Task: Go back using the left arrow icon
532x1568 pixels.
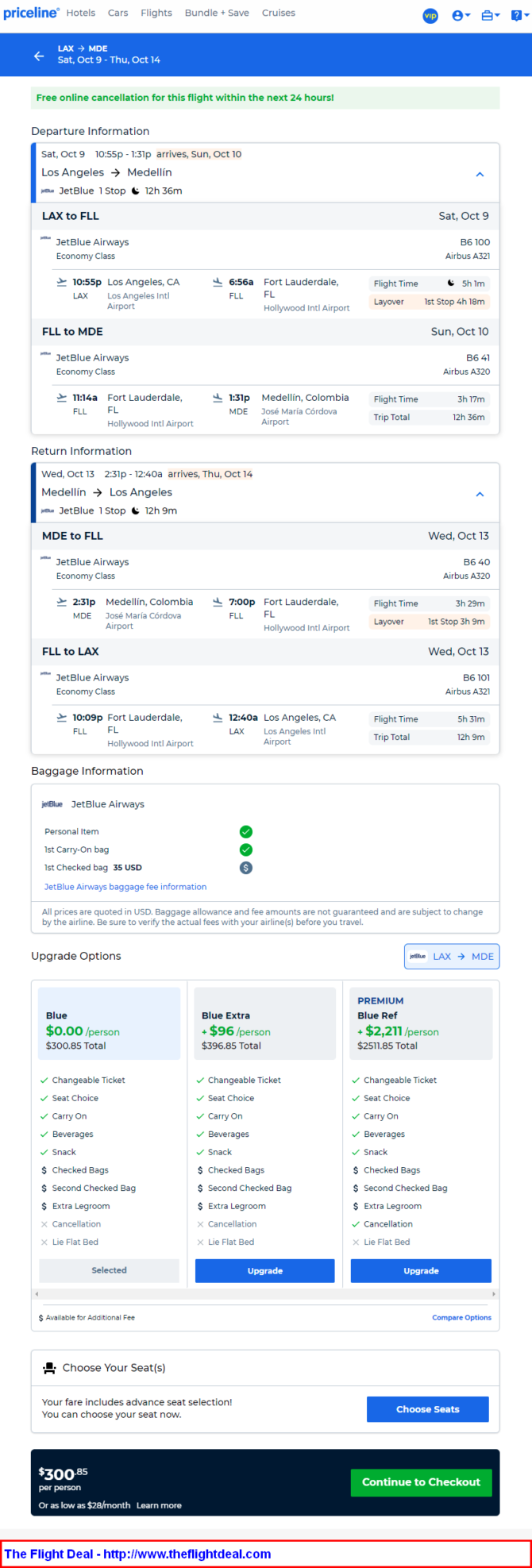Action: (39, 56)
